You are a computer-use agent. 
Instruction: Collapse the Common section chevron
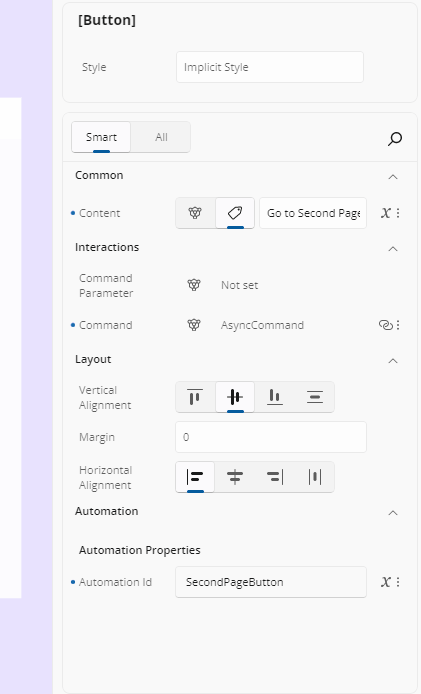pos(393,177)
